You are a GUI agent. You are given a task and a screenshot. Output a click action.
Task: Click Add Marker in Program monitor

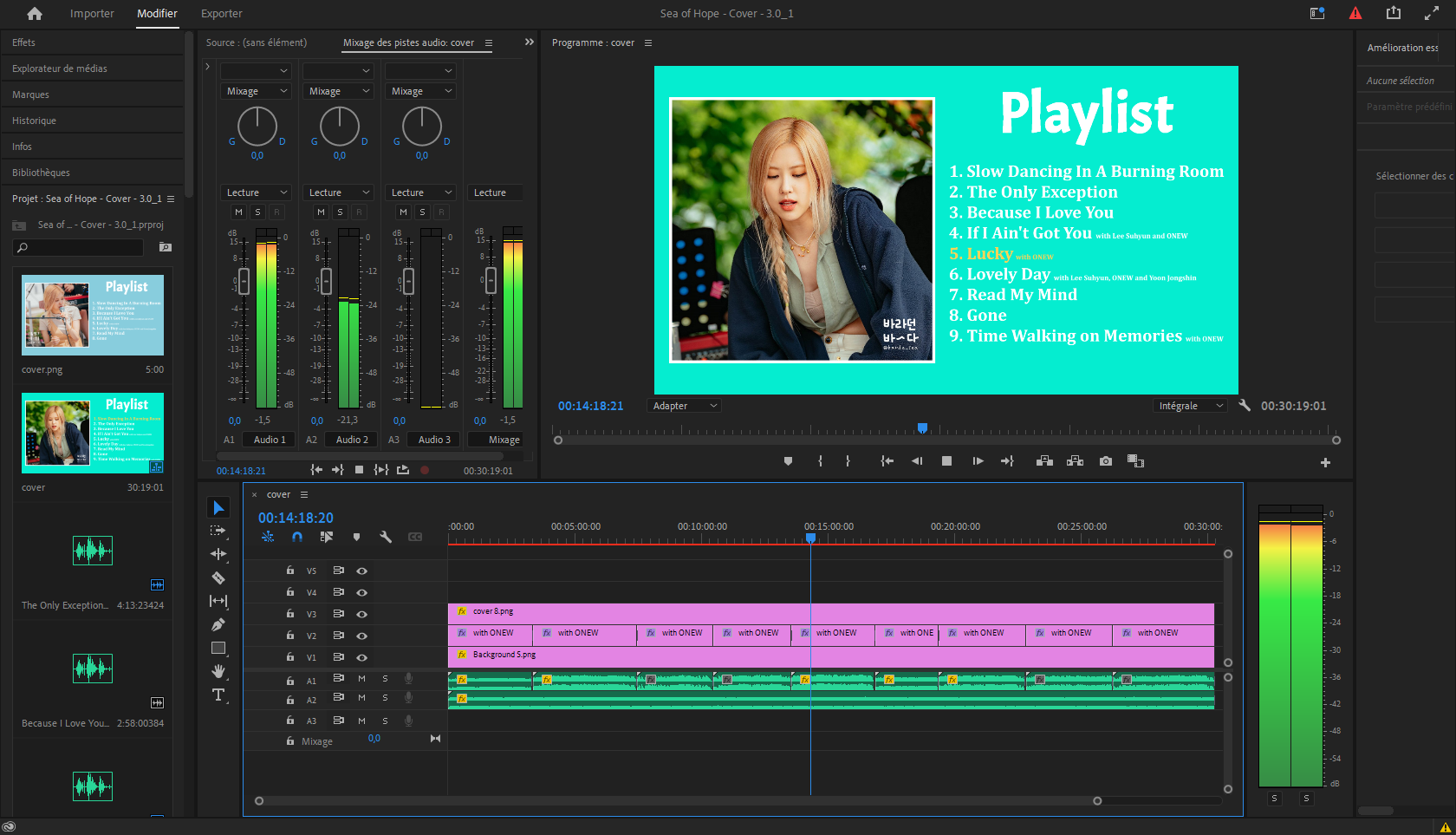(x=788, y=461)
